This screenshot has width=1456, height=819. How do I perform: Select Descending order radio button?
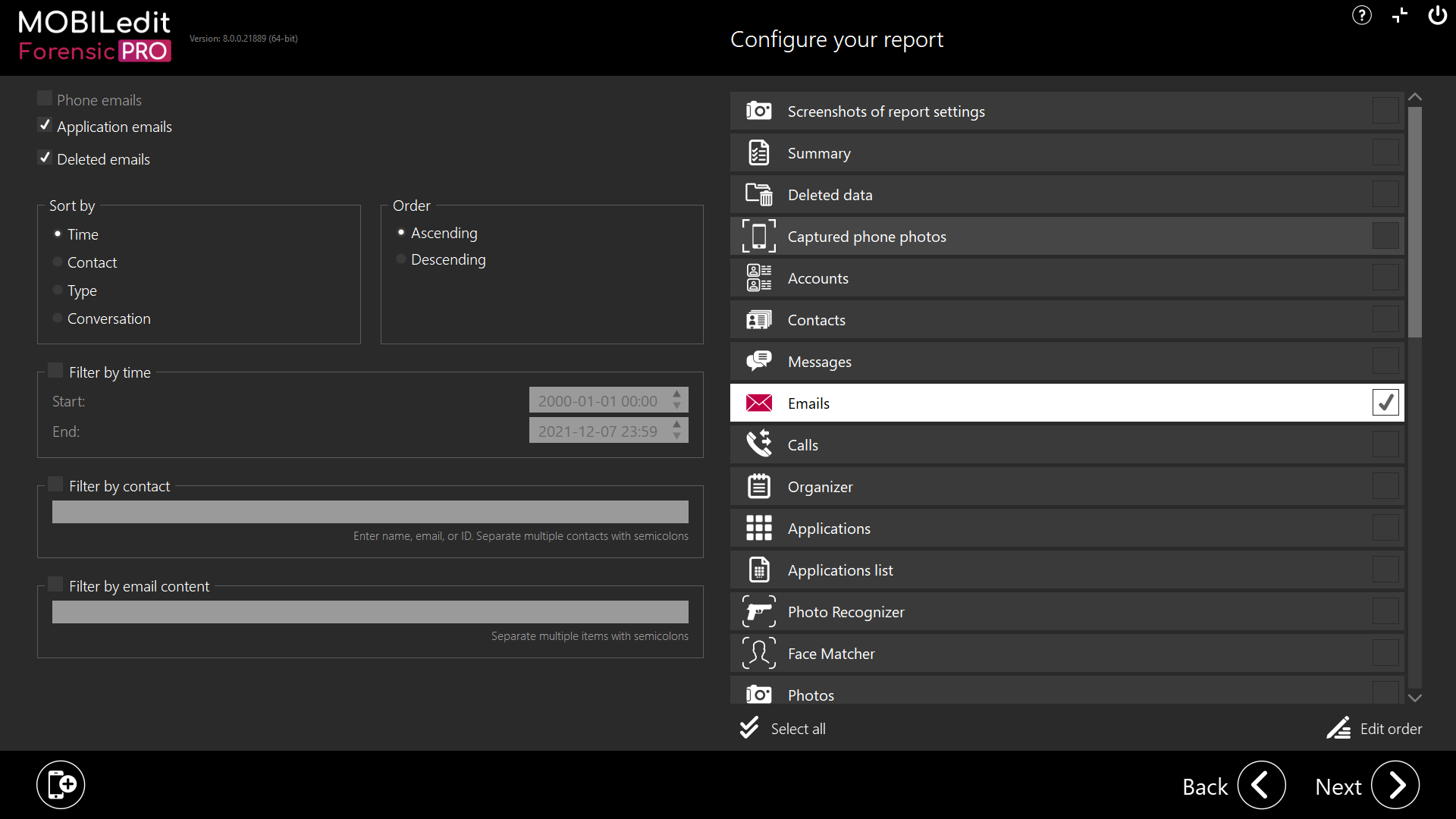click(x=401, y=259)
